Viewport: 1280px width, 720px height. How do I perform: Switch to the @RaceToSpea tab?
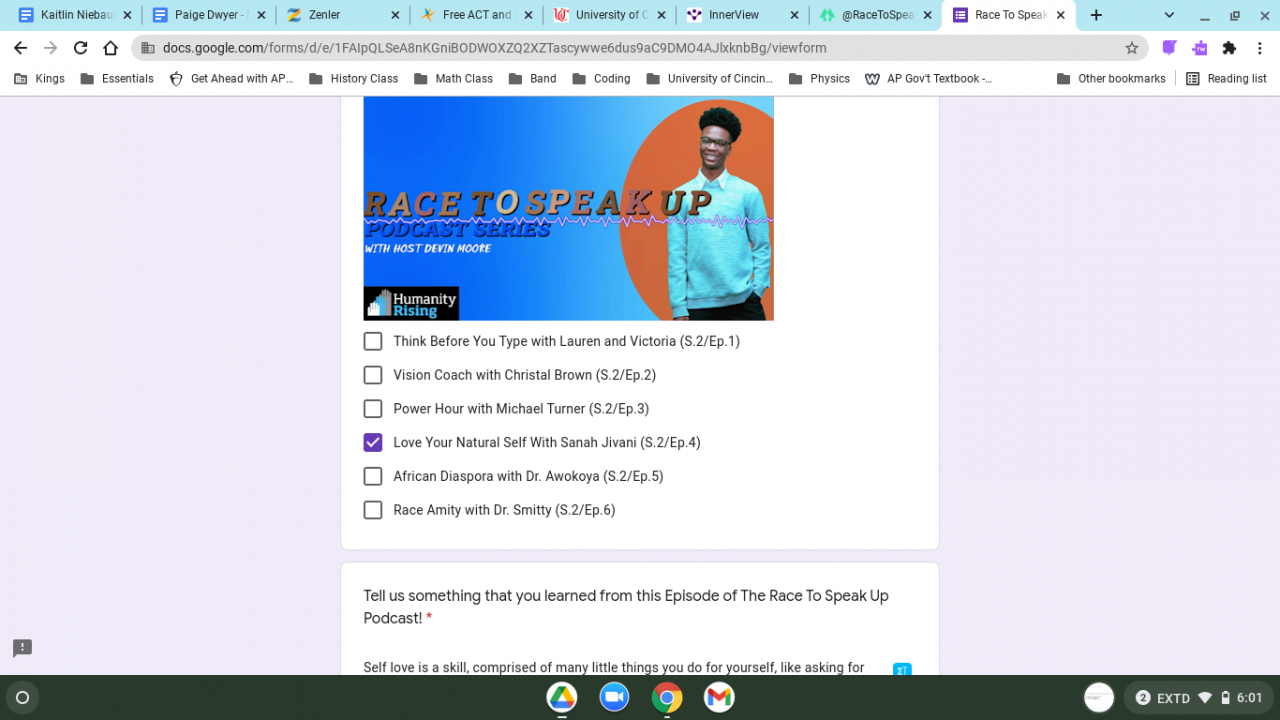click(877, 15)
